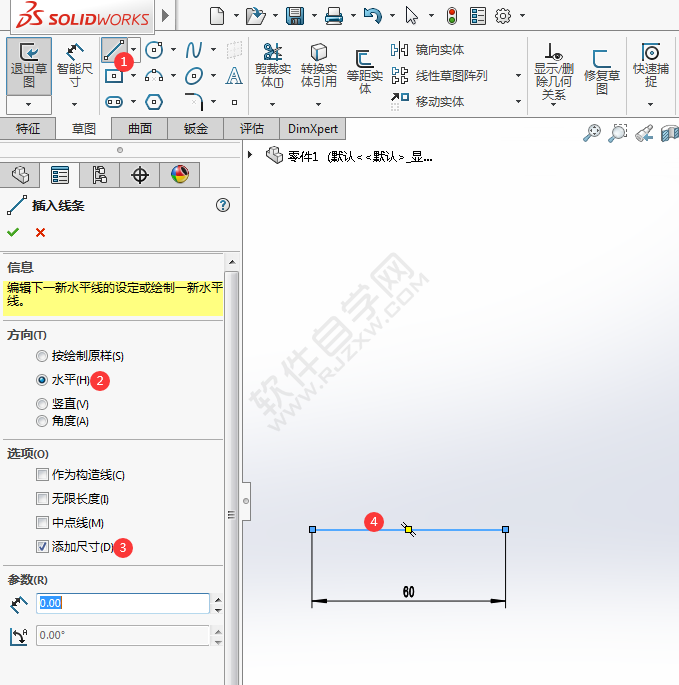The image size is (679, 685).
Task: Cancel Insert Line with red X
Action: tap(40, 232)
